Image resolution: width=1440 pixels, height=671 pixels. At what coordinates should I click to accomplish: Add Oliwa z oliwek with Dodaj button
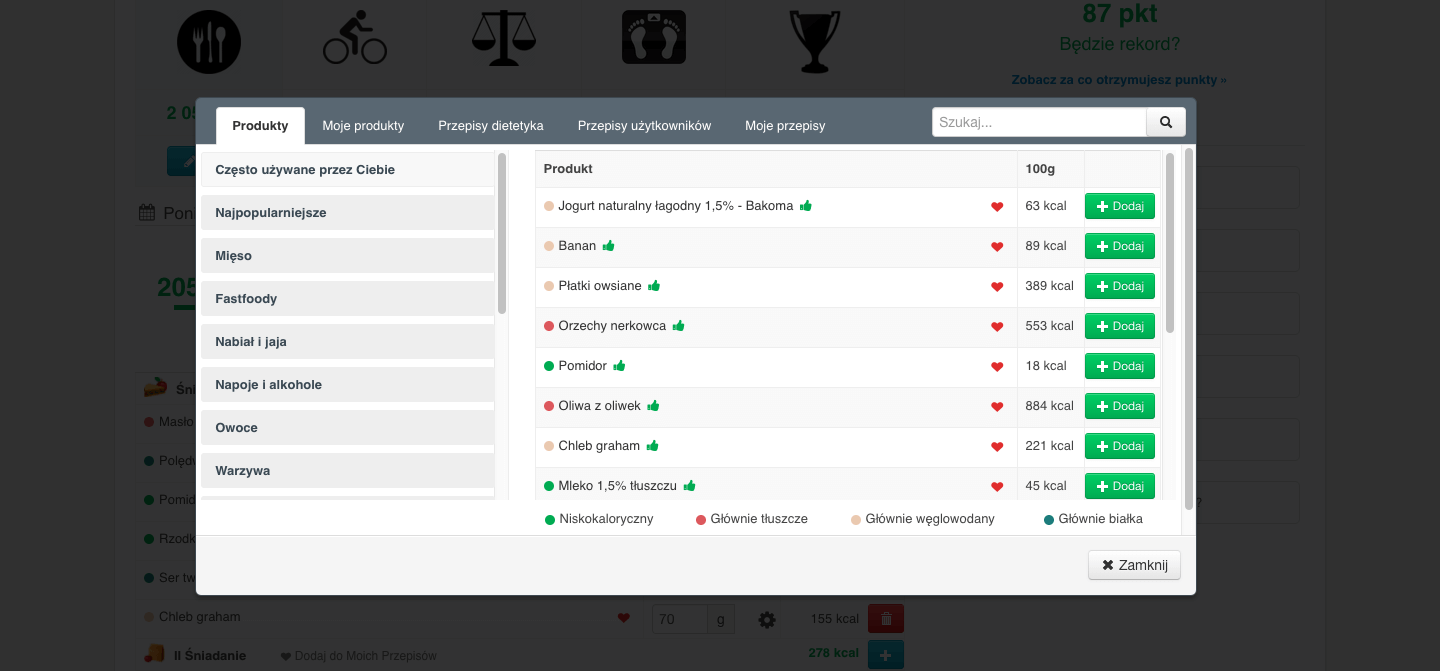tap(1120, 406)
